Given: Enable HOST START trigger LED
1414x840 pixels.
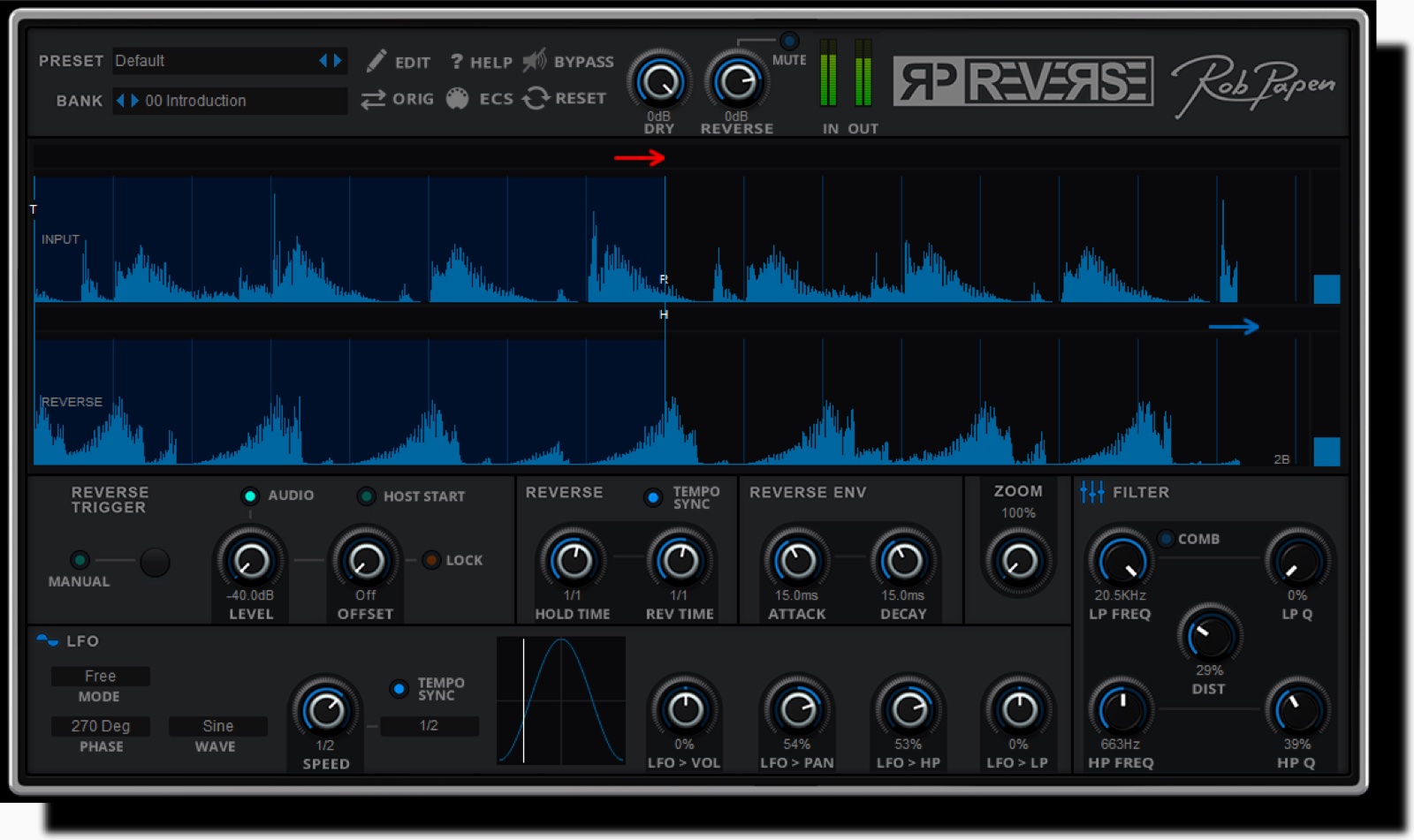Looking at the screenshot, I should point(366,496).
